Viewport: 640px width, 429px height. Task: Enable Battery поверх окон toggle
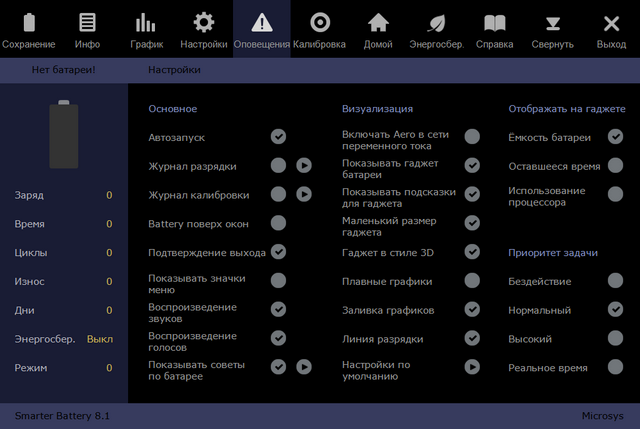pos(278,223)
